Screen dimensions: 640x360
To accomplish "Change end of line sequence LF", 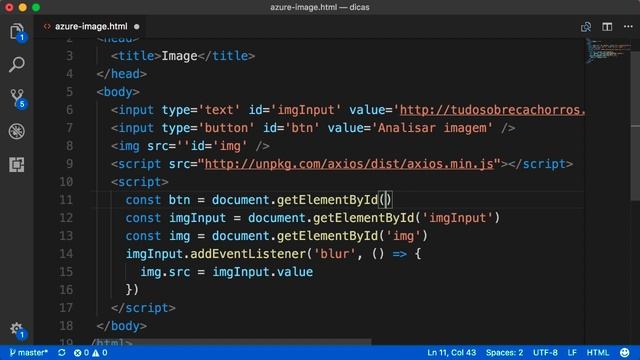I will (572, 353).
